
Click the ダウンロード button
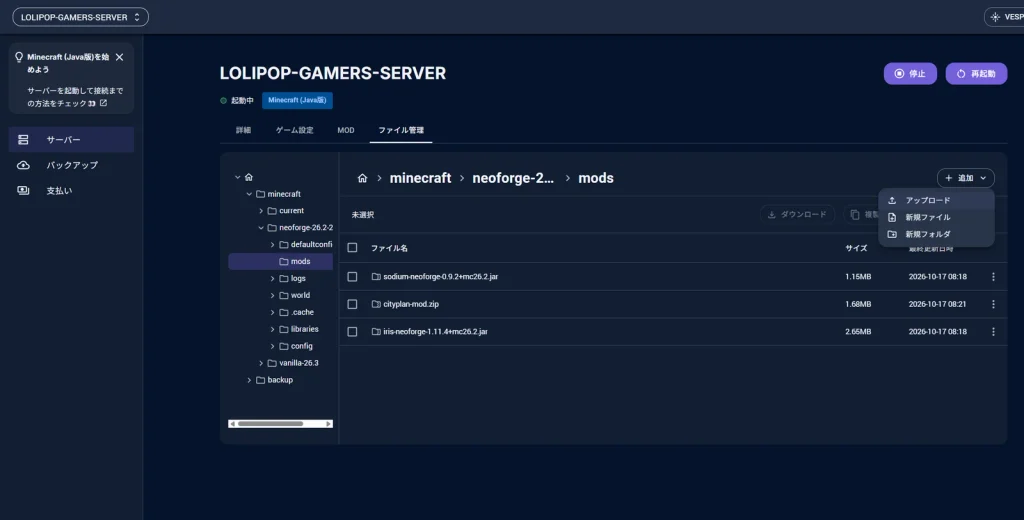[x=797, y=214]
